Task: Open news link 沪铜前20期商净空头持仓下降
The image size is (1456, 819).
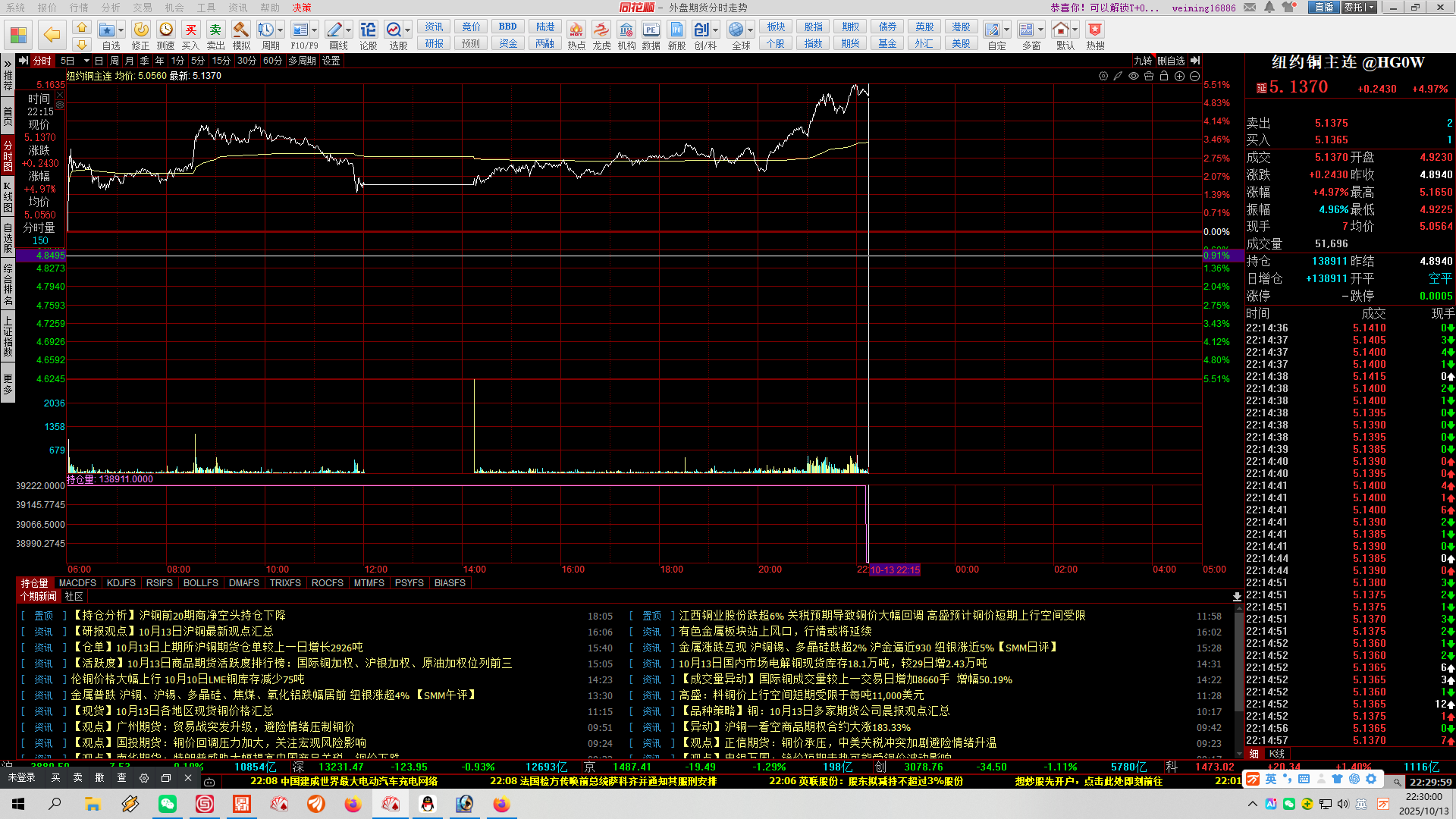Action: point(212,616)
